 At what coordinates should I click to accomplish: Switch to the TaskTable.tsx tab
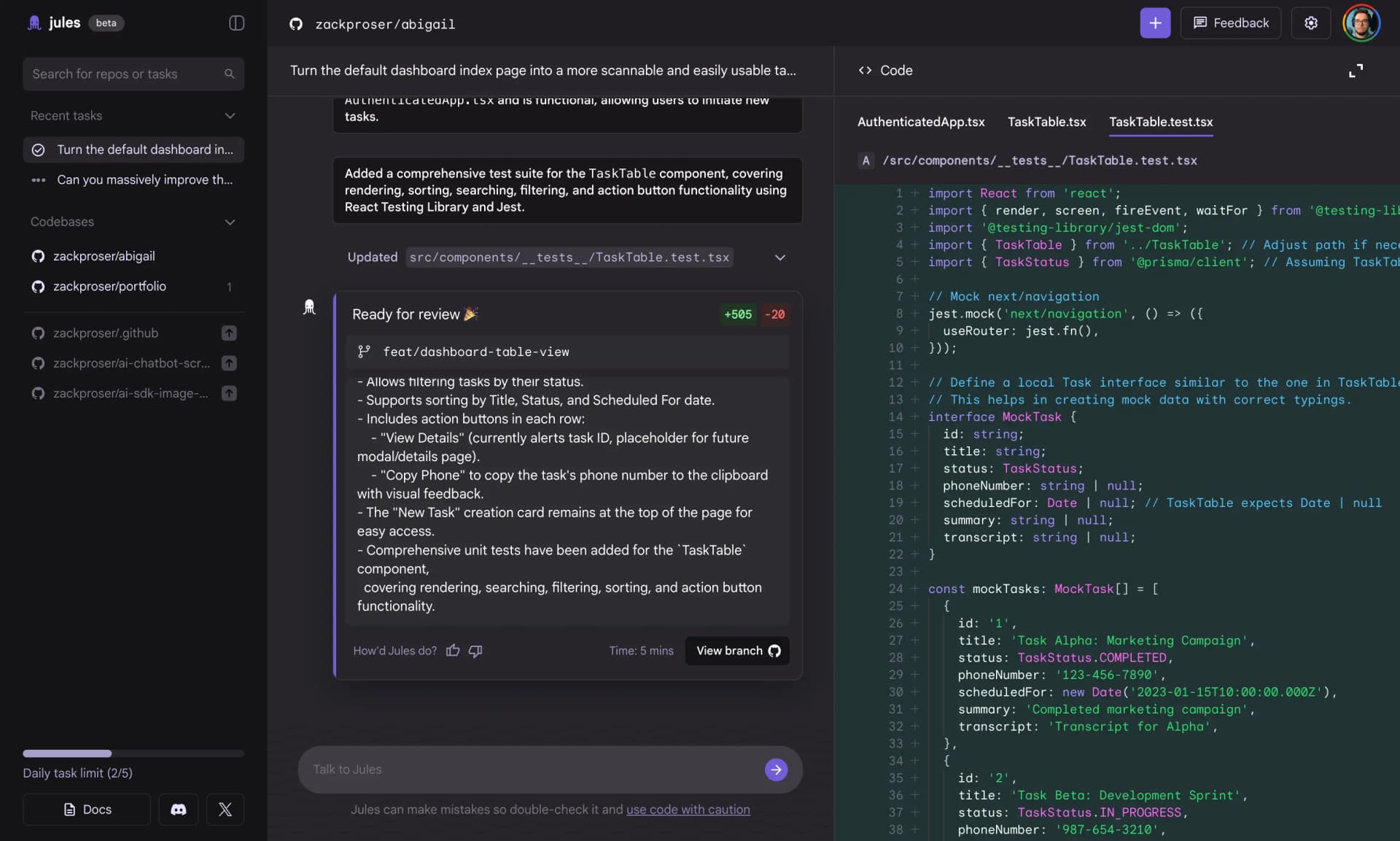pyautogui.click(x=1046, y=122)
